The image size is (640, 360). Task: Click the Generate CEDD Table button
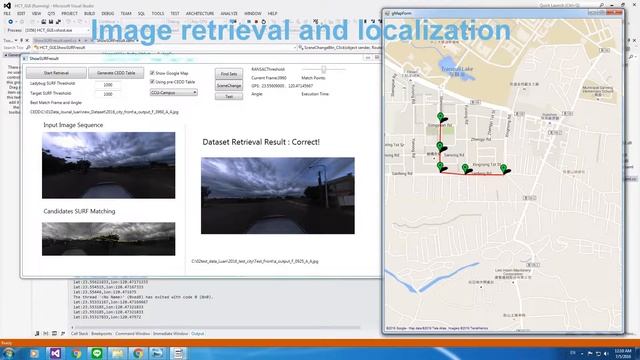116,73
